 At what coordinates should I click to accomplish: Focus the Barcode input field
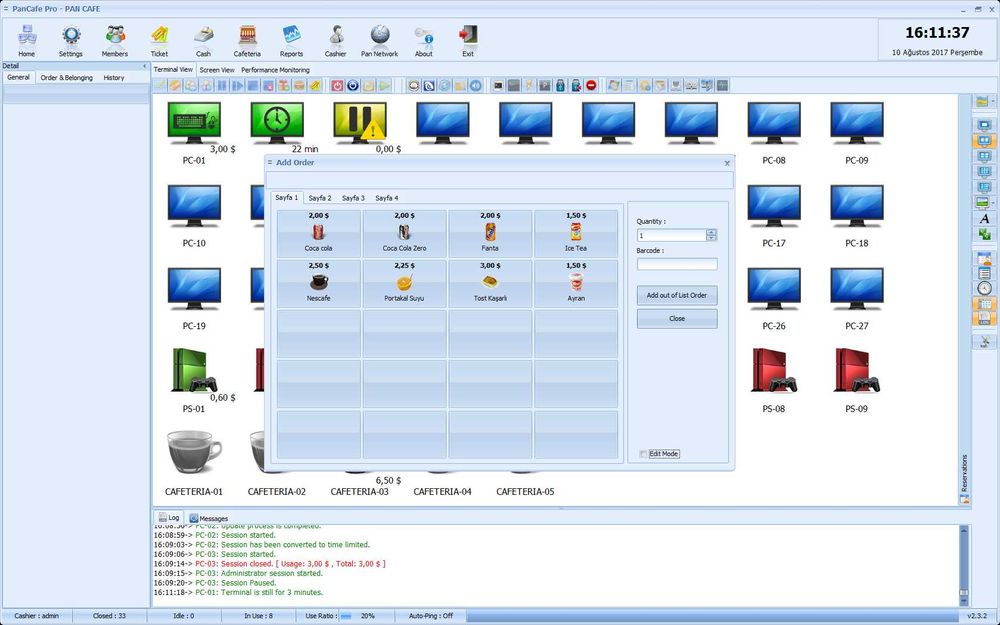pos(677,264)
